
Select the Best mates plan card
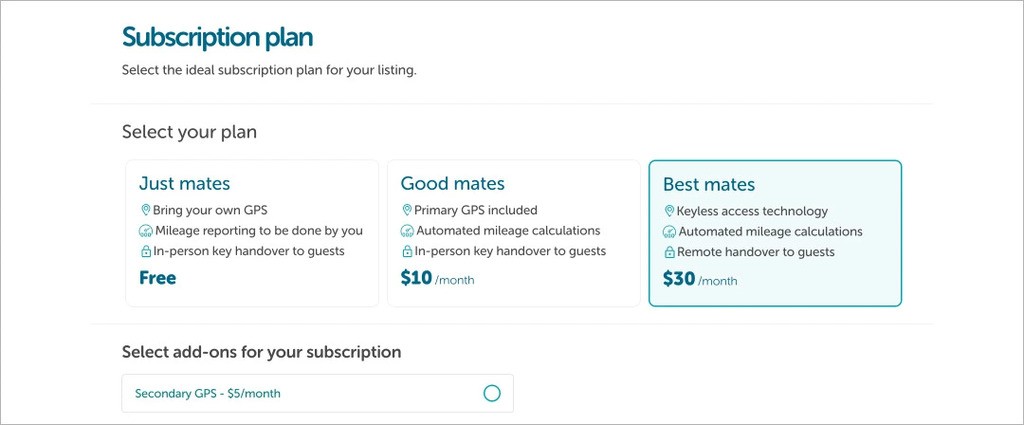point(775,233)
